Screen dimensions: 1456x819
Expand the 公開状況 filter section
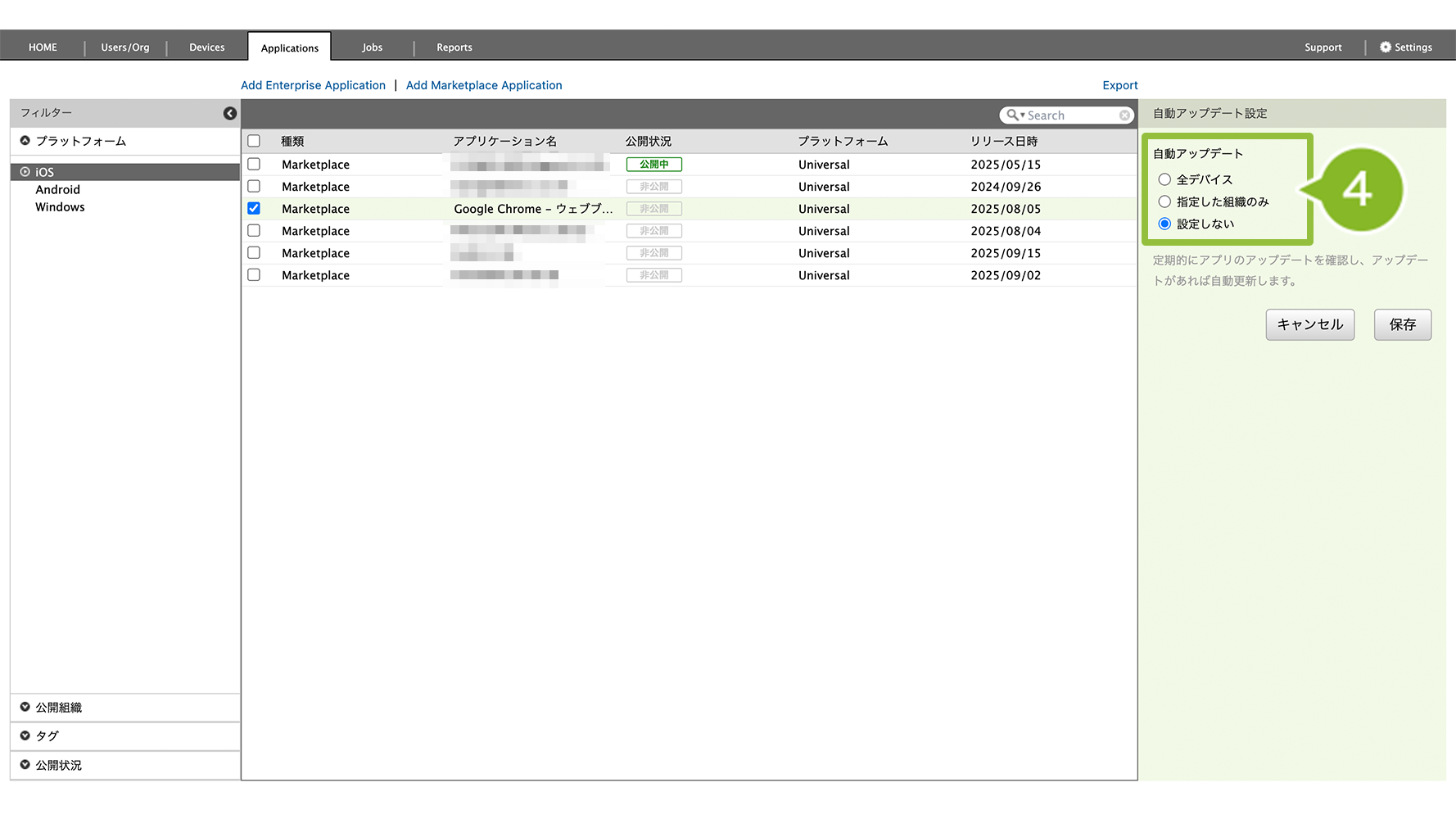pos(25,765)
